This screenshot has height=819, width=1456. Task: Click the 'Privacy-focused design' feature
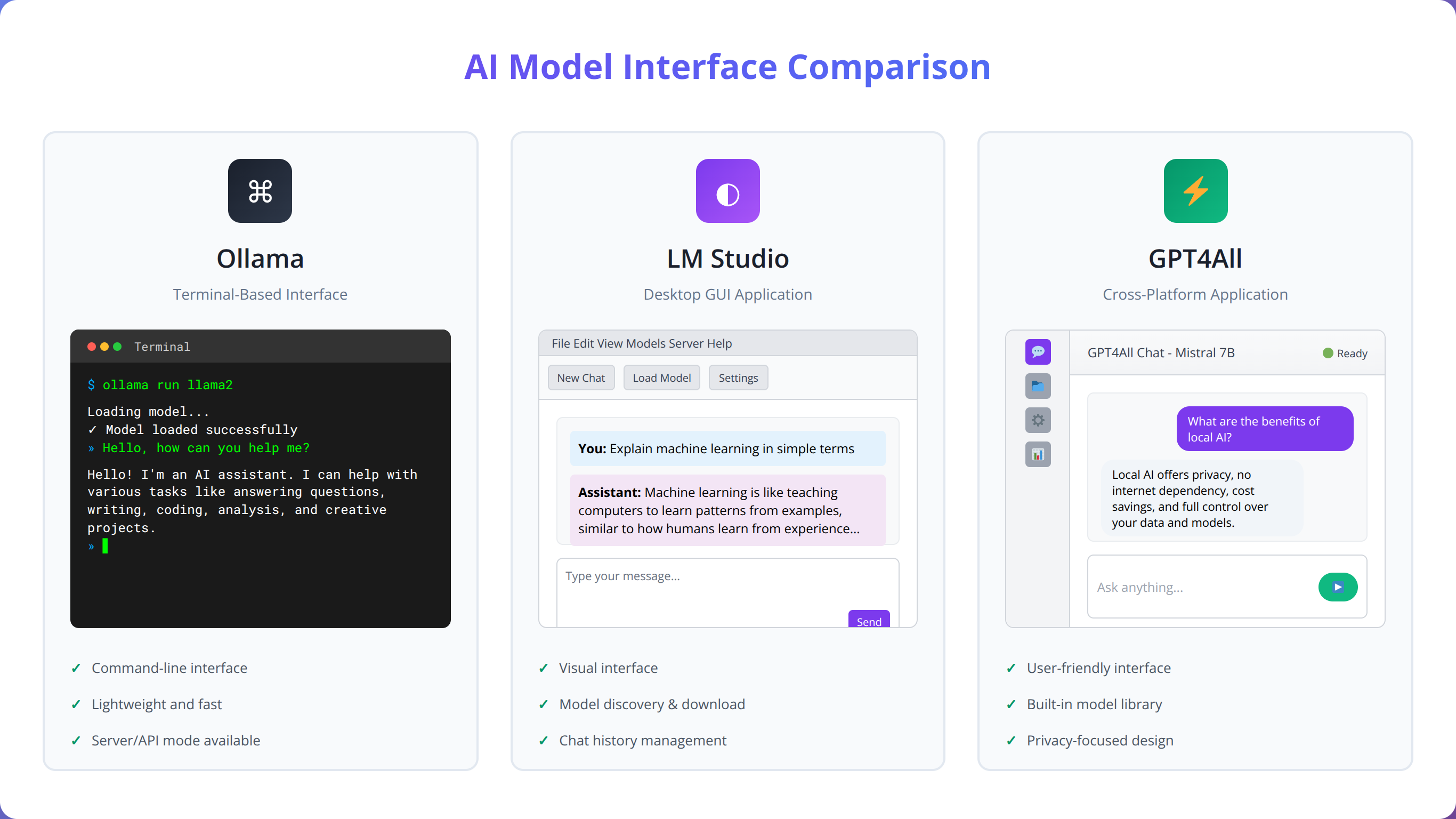point(1100,741)
